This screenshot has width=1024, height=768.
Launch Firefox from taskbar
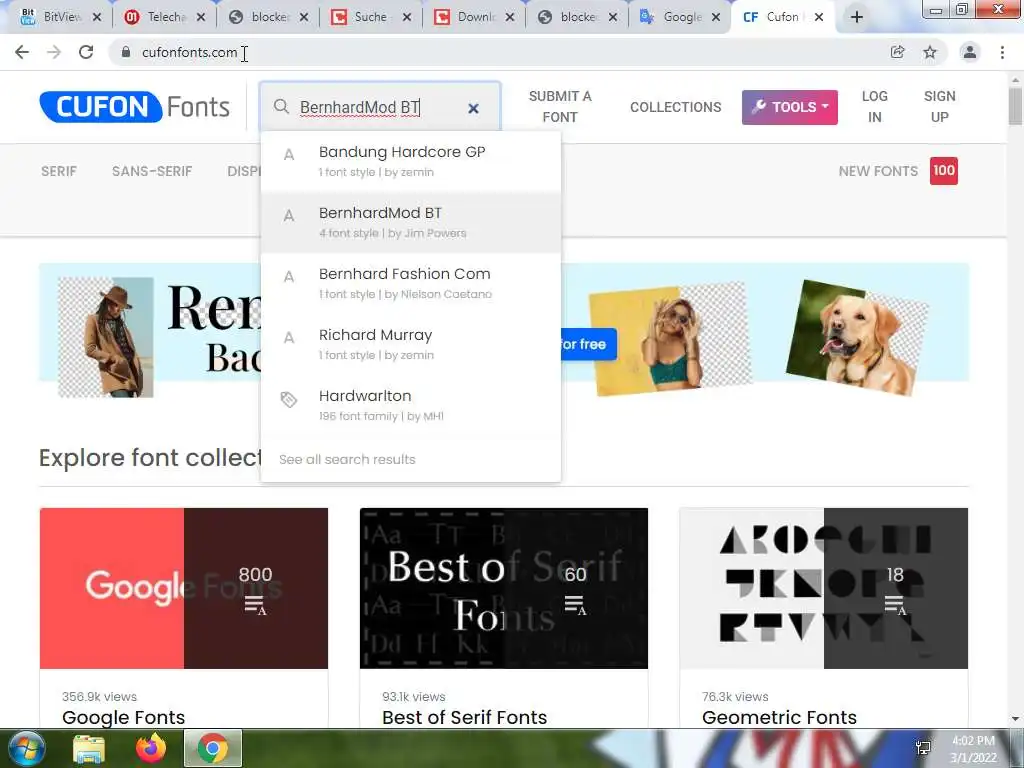[151, 748]
